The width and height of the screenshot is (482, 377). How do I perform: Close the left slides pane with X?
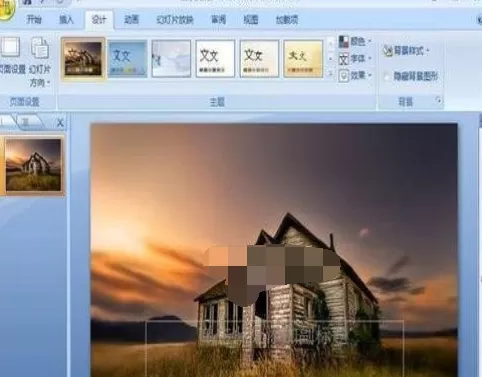(60, 123)
